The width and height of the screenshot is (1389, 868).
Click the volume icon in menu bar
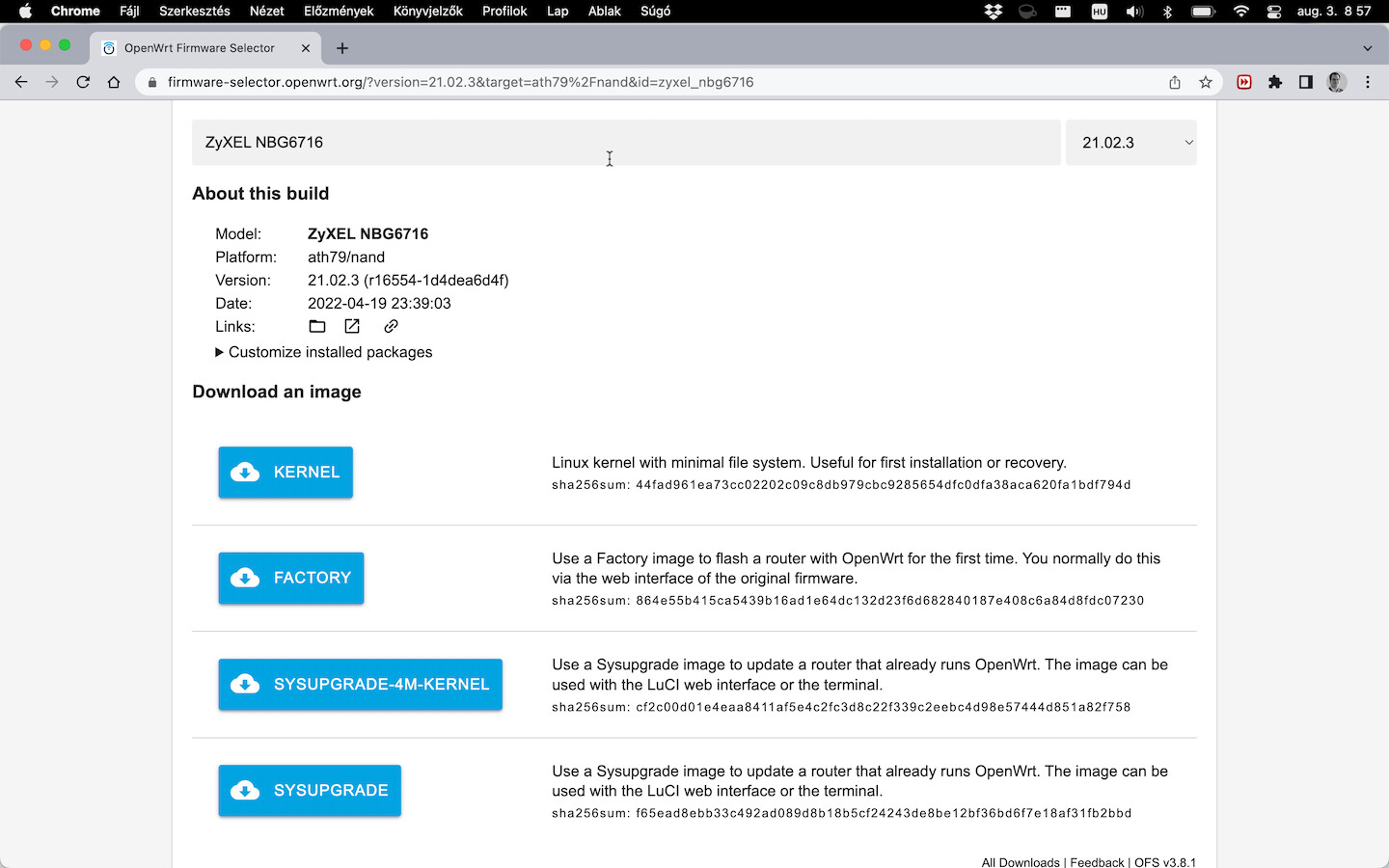(x=1134, y=12)
